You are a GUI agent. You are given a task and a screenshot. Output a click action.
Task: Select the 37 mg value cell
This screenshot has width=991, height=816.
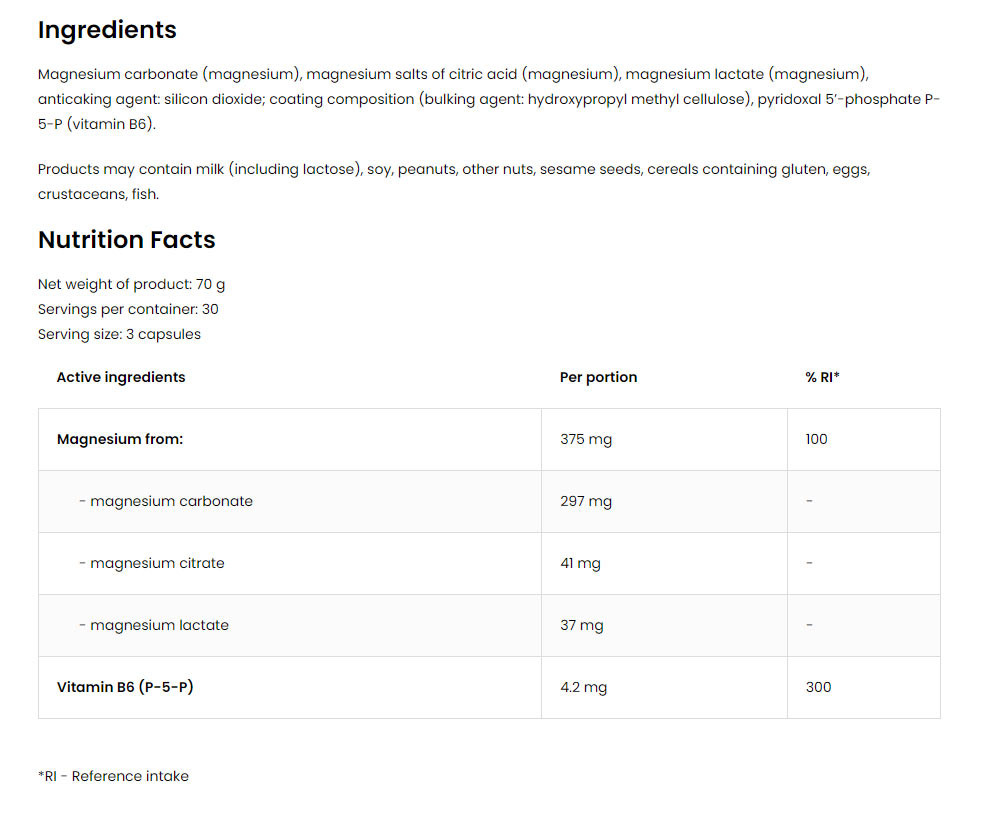coord(664,625)
